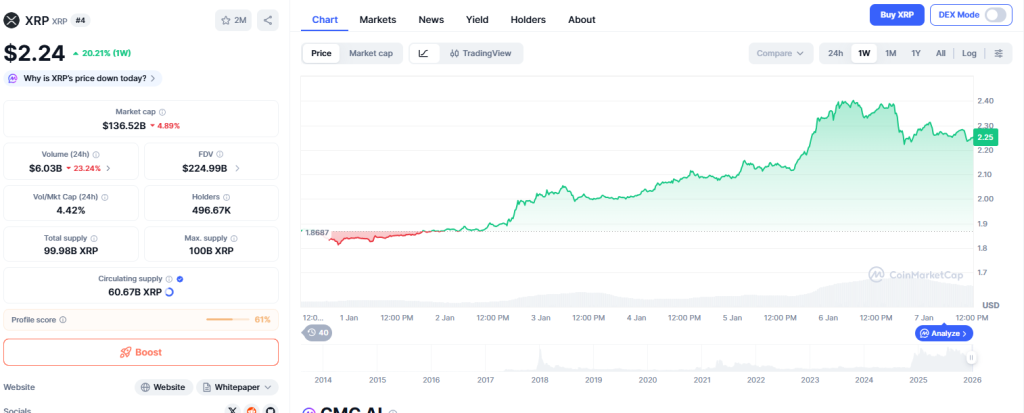Click the Holders info icon

(x=226, y=197)
